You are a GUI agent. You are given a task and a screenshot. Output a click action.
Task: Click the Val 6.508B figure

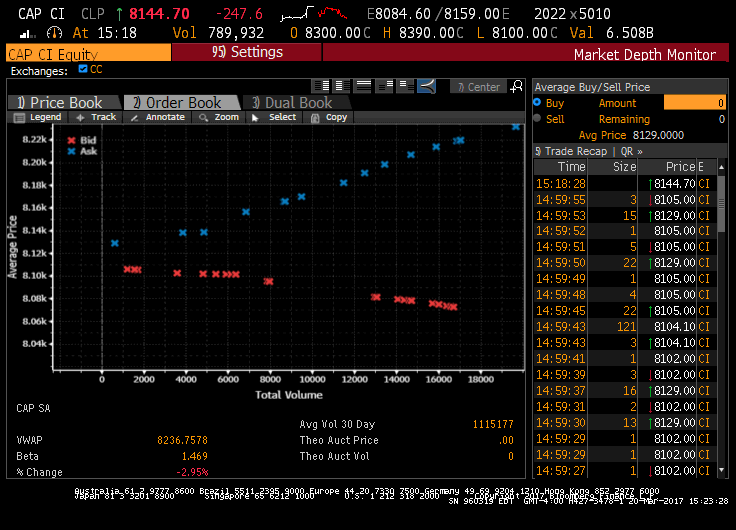pos(629,33)
